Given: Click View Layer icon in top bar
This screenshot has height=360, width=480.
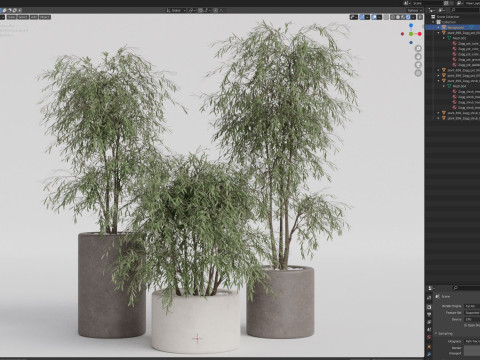Looking at the screenshot, I should [460, 3].
